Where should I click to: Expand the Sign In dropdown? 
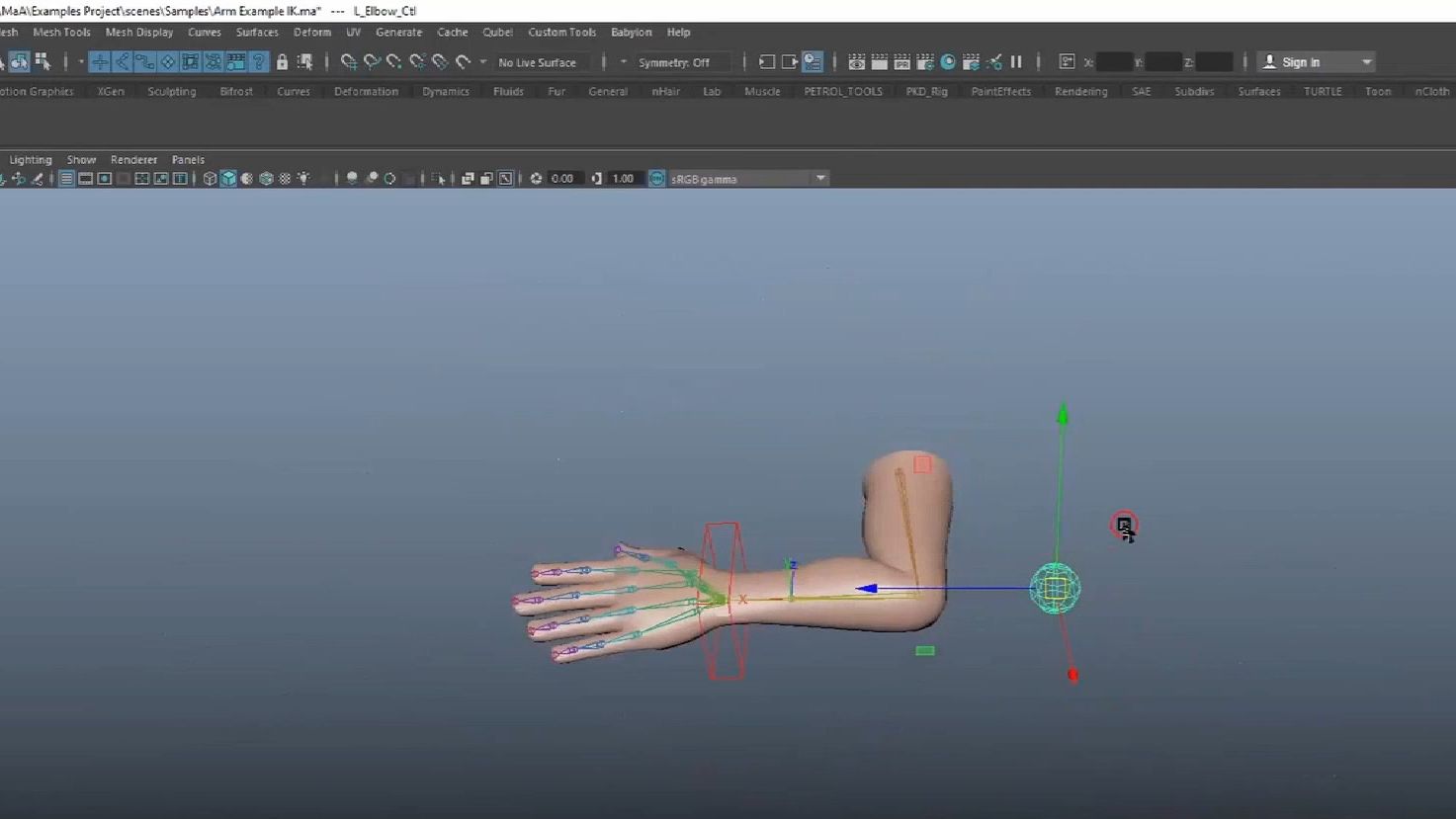[1367, 62]
